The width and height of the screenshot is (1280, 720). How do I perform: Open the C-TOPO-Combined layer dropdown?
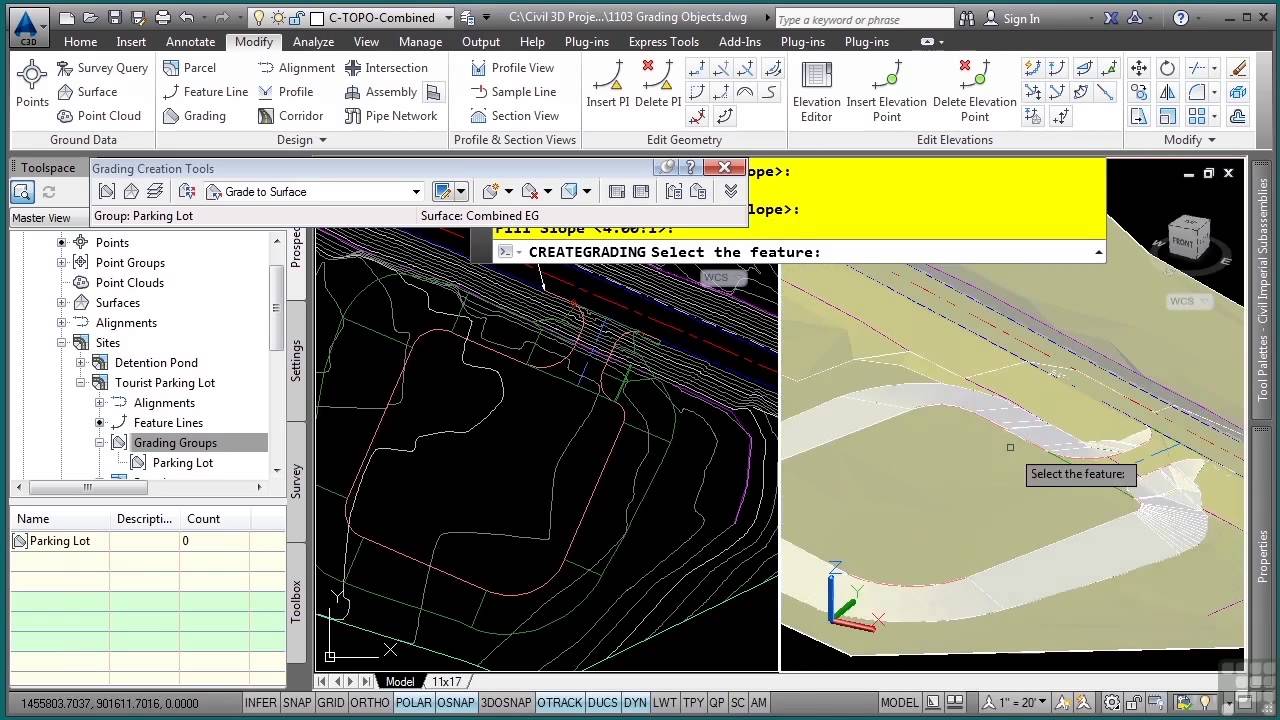point(448,18)
